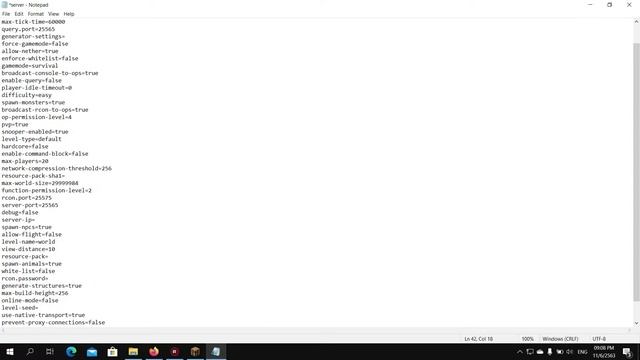Open the OneDrive cloud tray icon

tap(540, 352)
